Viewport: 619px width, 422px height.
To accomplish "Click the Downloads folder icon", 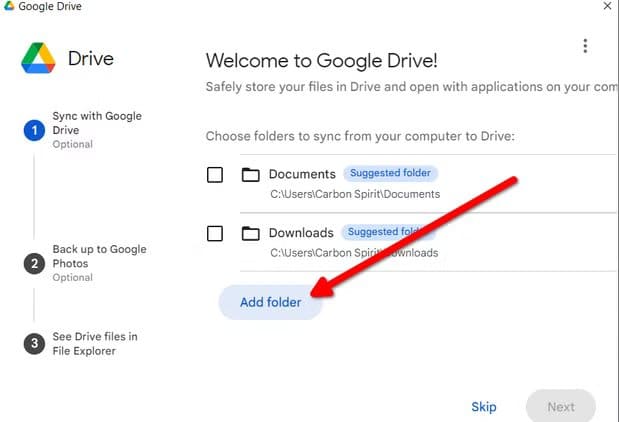I will [250, 233].
